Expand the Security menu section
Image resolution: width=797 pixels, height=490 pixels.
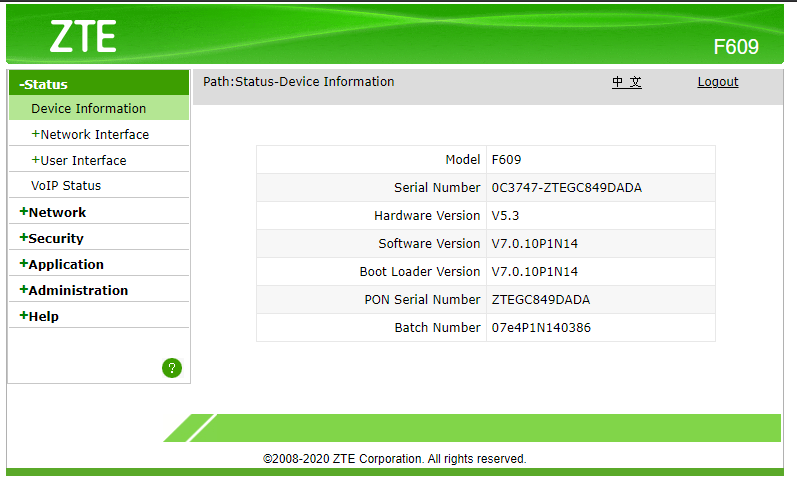coord(51,239)
